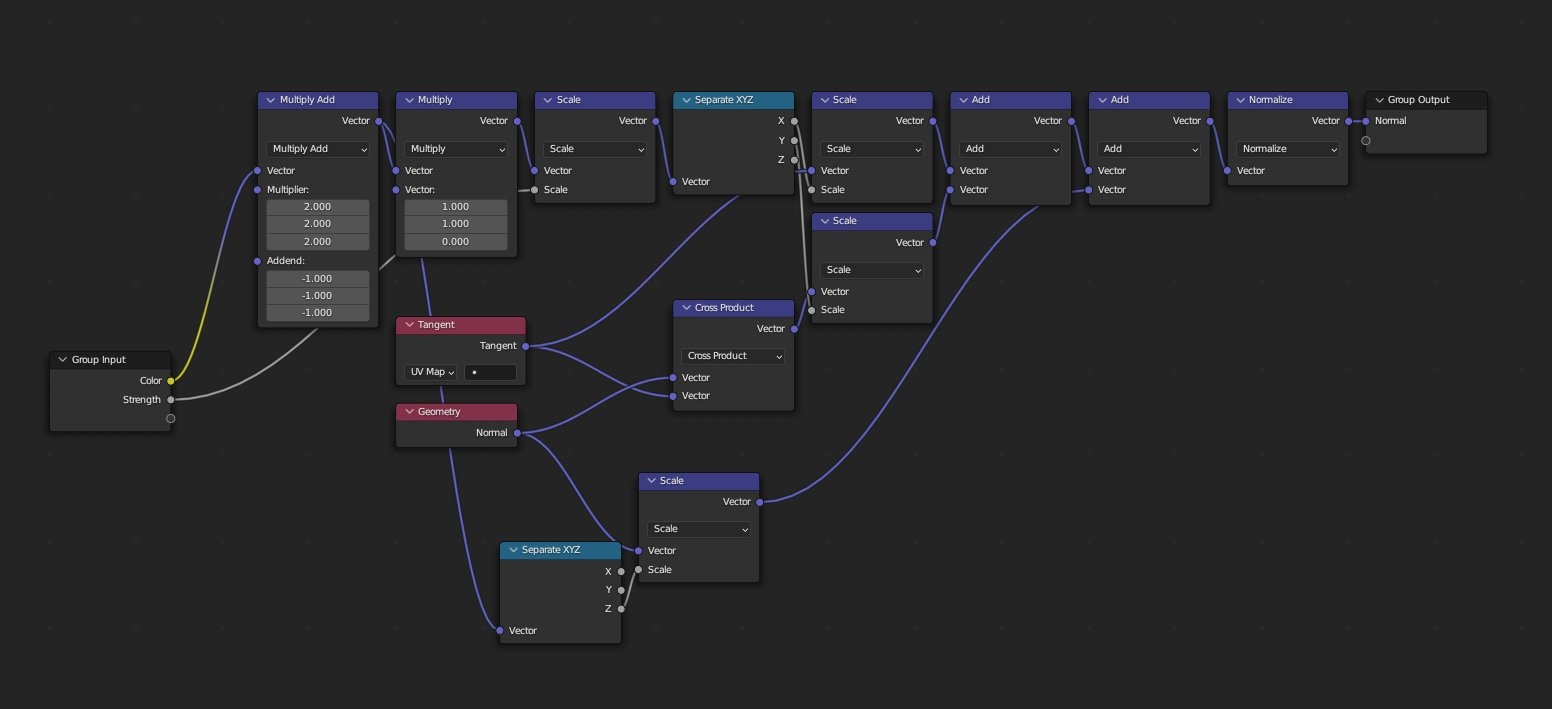Click the 0.000 value field in Multiply node
Viewport: 1552px width, 709px height.
pyautogui.click(x=456, y=242)
